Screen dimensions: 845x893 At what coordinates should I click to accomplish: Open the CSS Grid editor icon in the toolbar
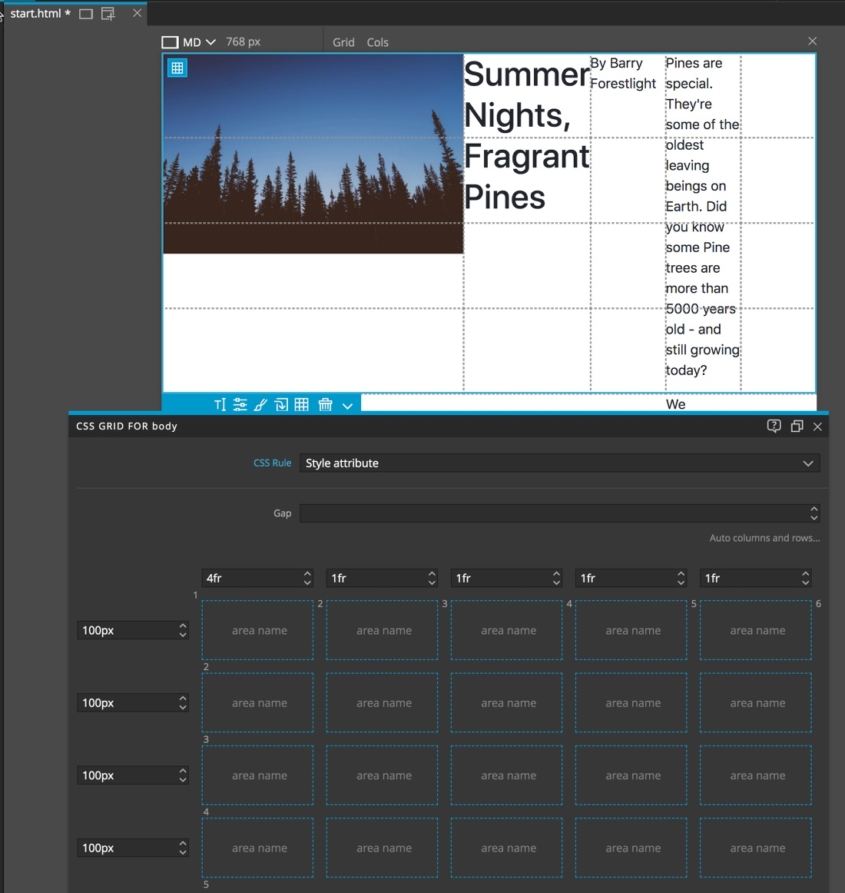pyautogui.click(x=304, y=405)
